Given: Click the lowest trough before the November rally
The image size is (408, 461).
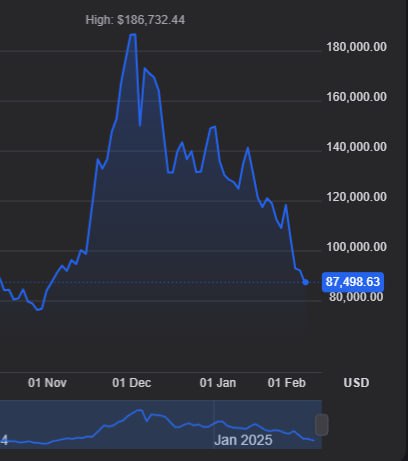Looking at the screenshot, I should pos(39,309).
